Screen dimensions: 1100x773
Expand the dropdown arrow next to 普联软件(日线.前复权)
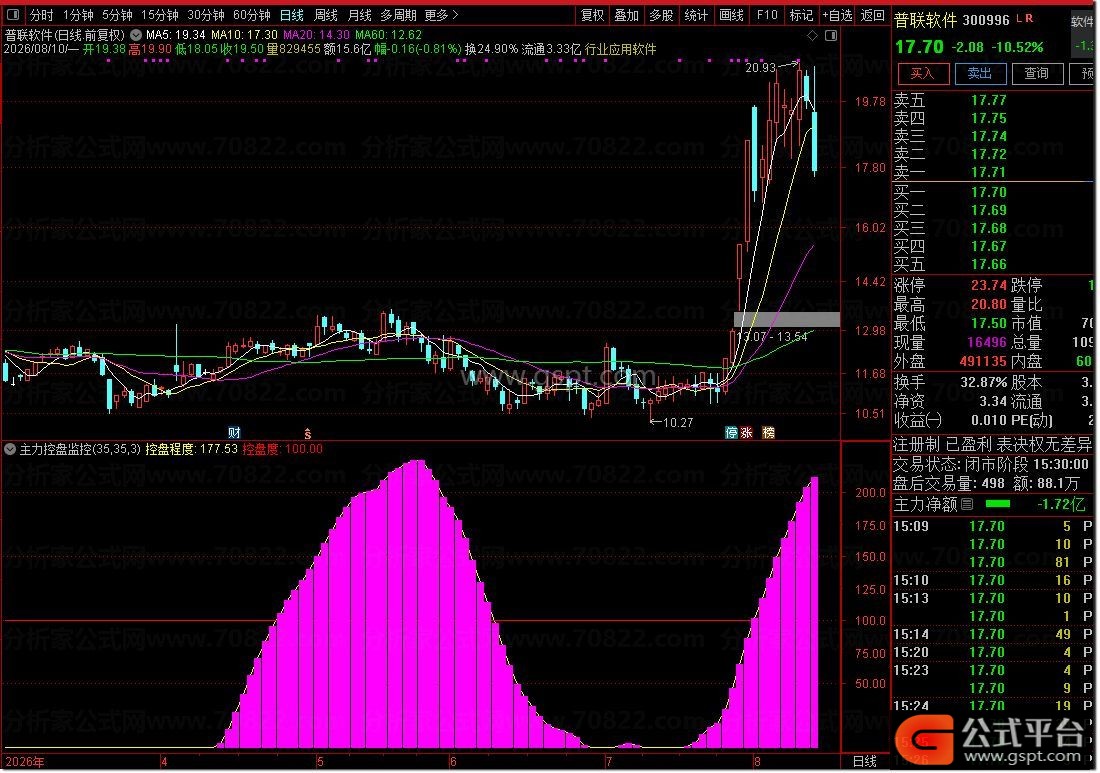135,34
